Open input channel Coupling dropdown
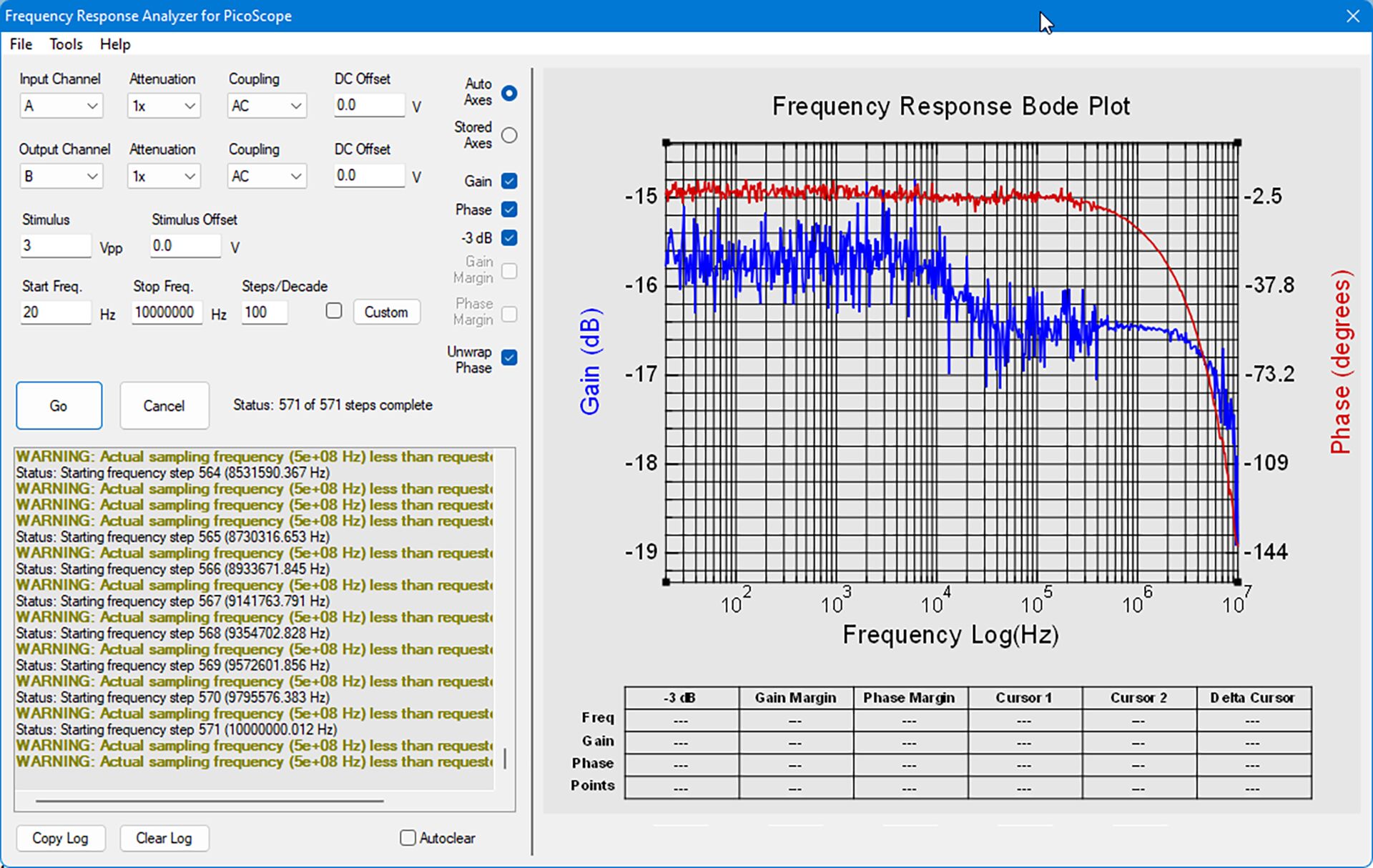Screen dimensions: 1373x868 267,106
